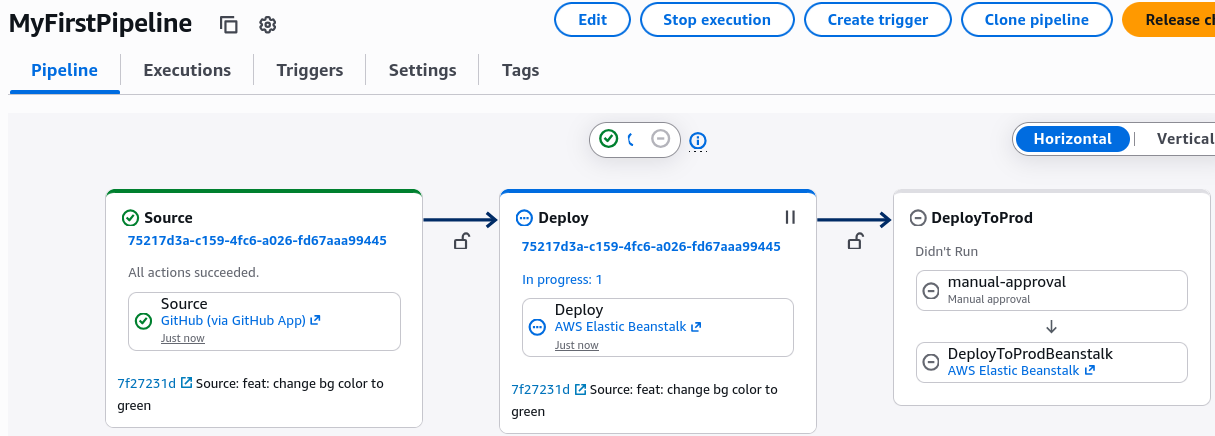Click the in-progress status filter icon

pyautogui.click(x=633, y=139)
